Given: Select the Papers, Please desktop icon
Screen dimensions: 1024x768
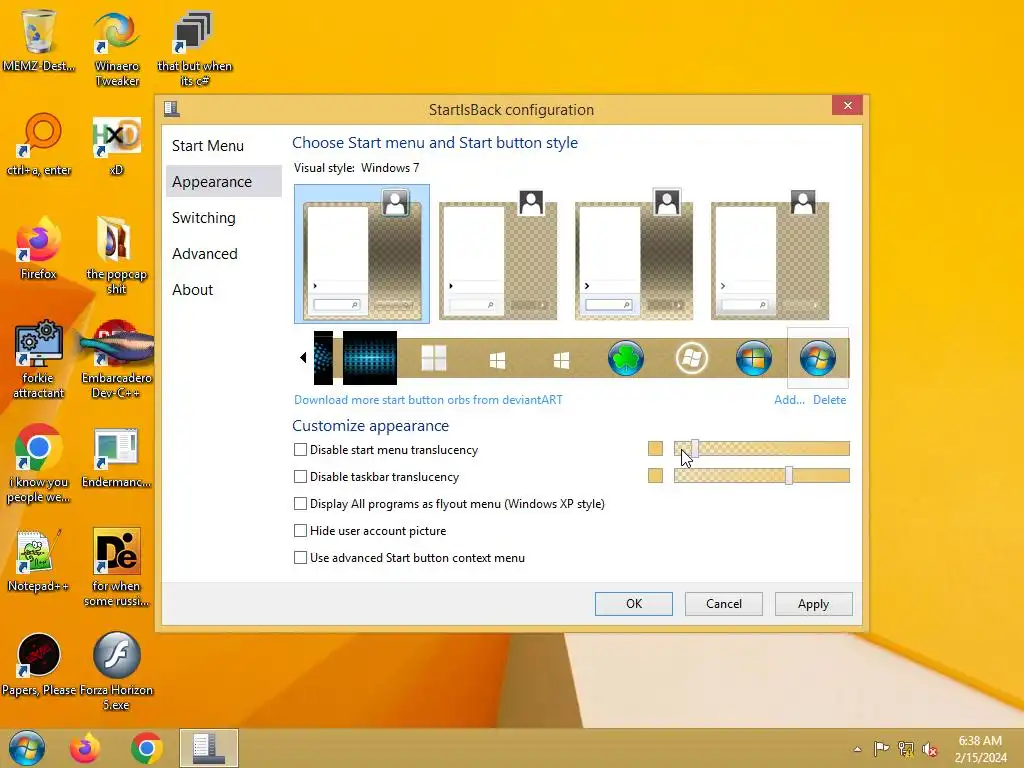Looking at the screenshot, I should click(x=39, y=665).
